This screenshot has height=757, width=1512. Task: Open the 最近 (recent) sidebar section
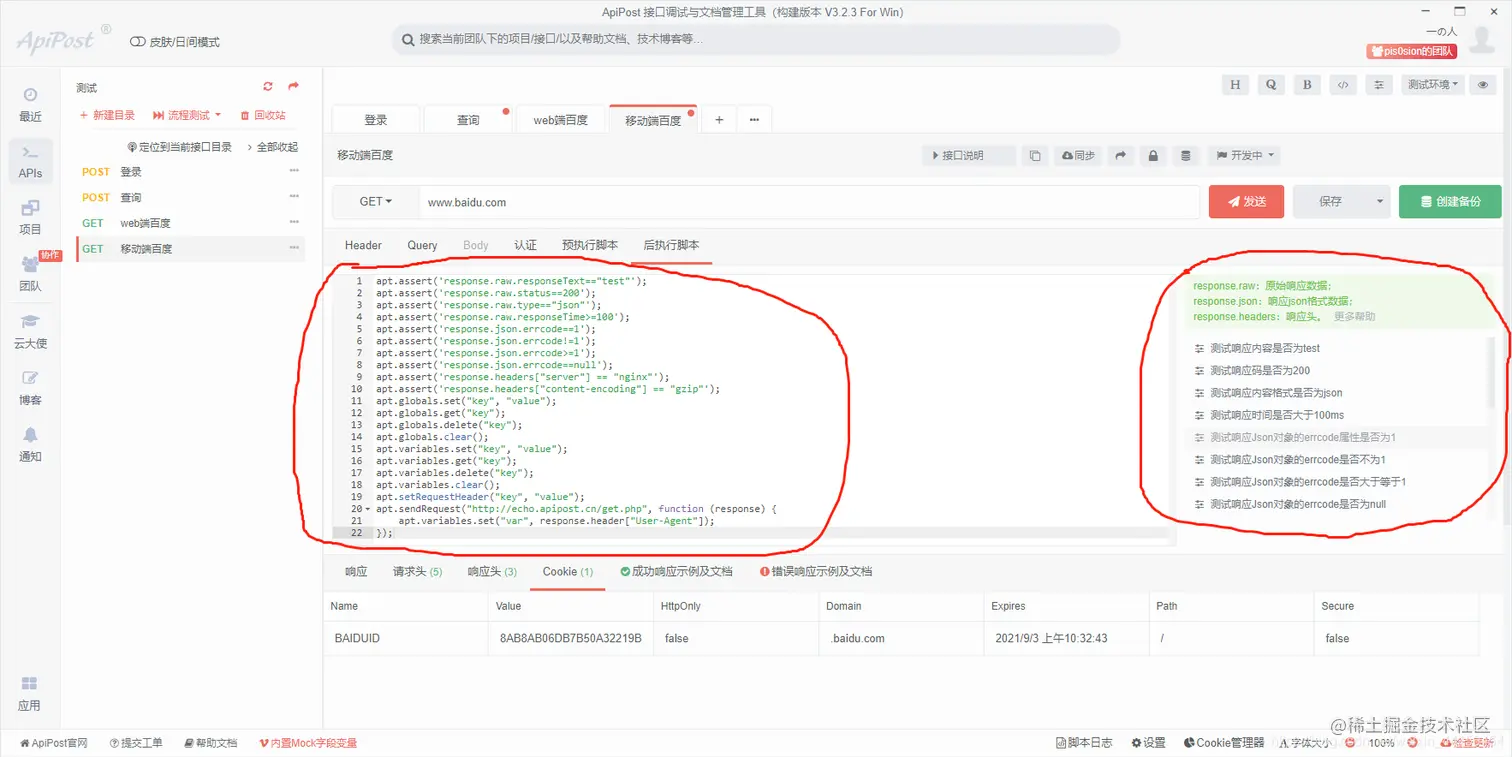30,104
